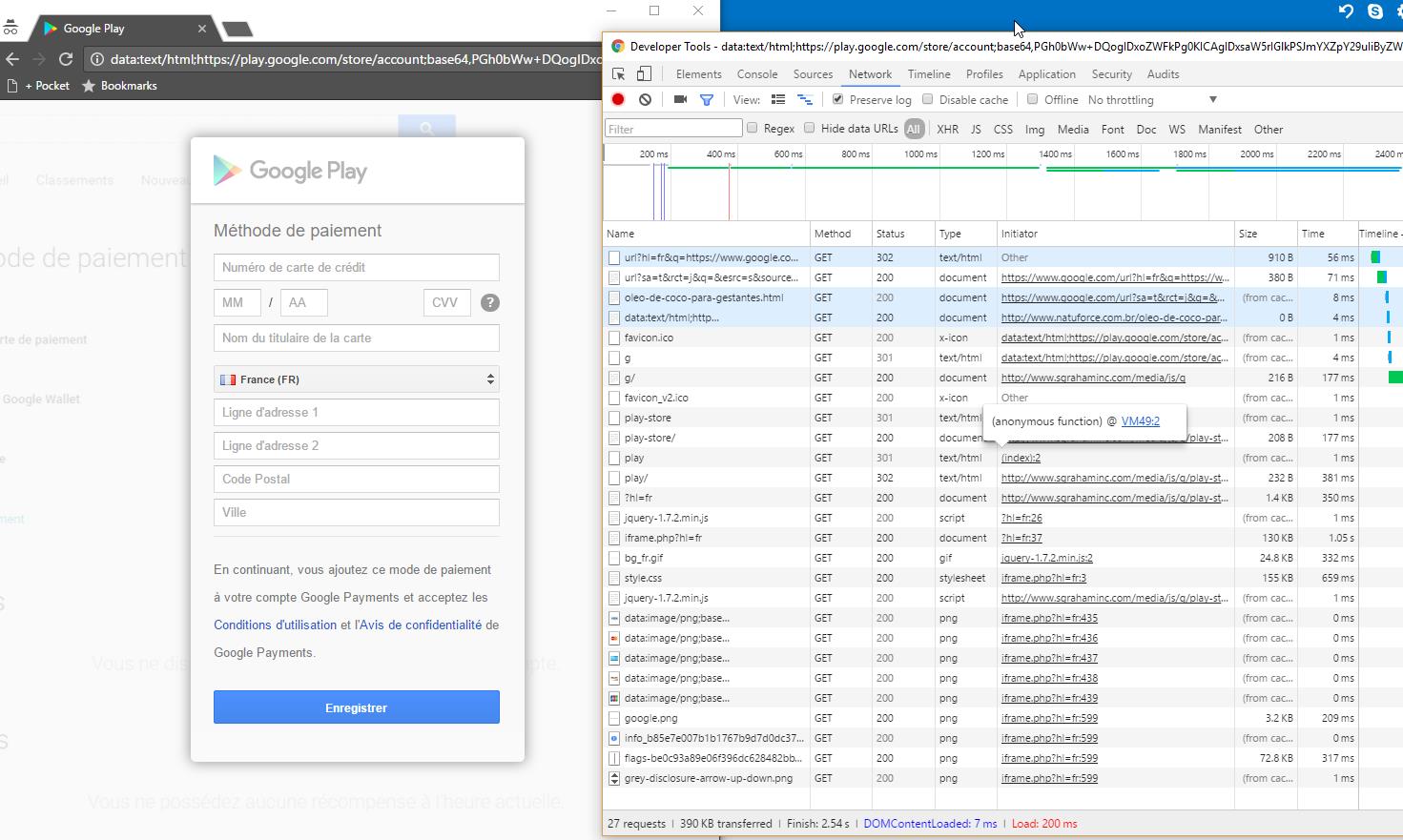Click the Chrome logo in Developer Tools title
This screenshot has height=840, width=1403.
(617, 46)
